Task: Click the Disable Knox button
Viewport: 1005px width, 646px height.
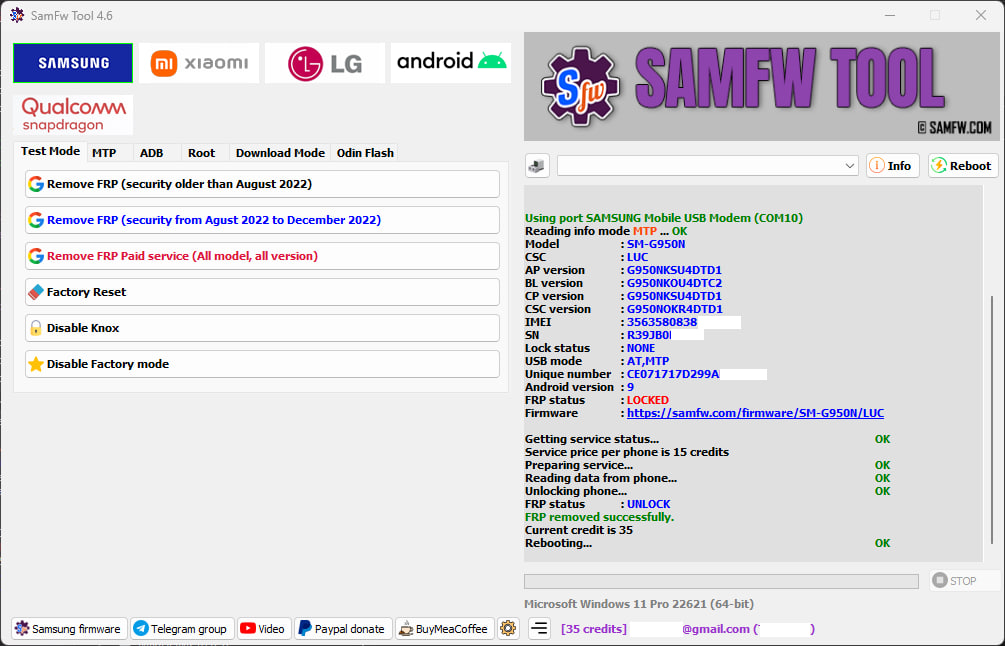Action: pos(262,328)
